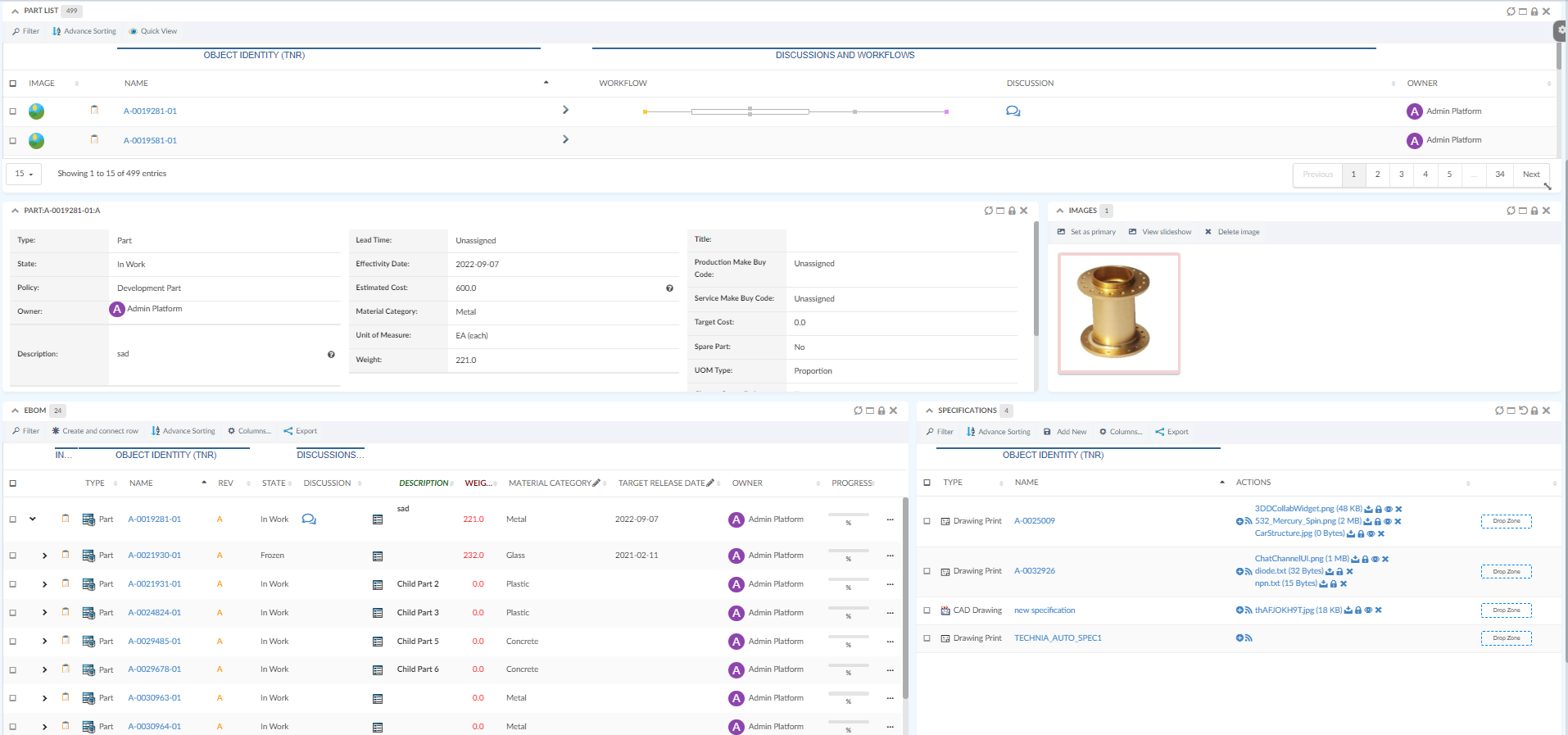This screenshot has width=1568, height=735.
Task: Download the 3DDCollabWidget.png file
Action: (1368, 509)
